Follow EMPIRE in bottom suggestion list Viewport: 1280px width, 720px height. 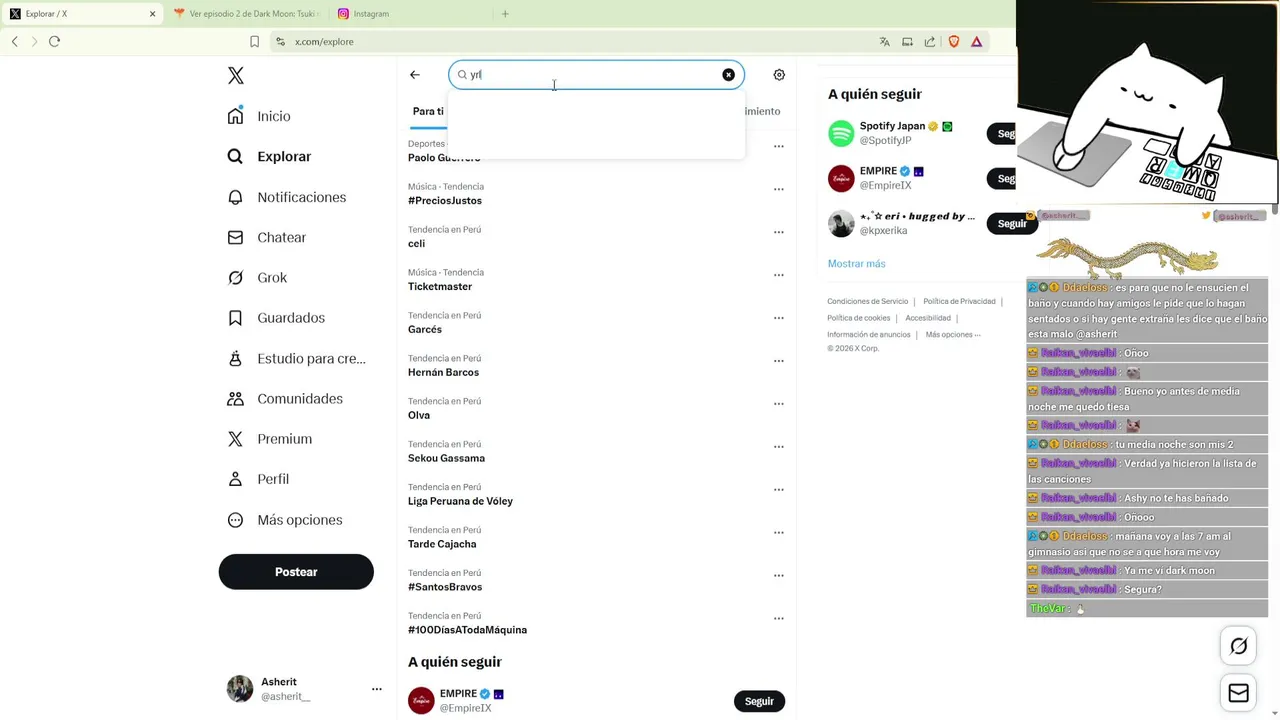[759, 701]
